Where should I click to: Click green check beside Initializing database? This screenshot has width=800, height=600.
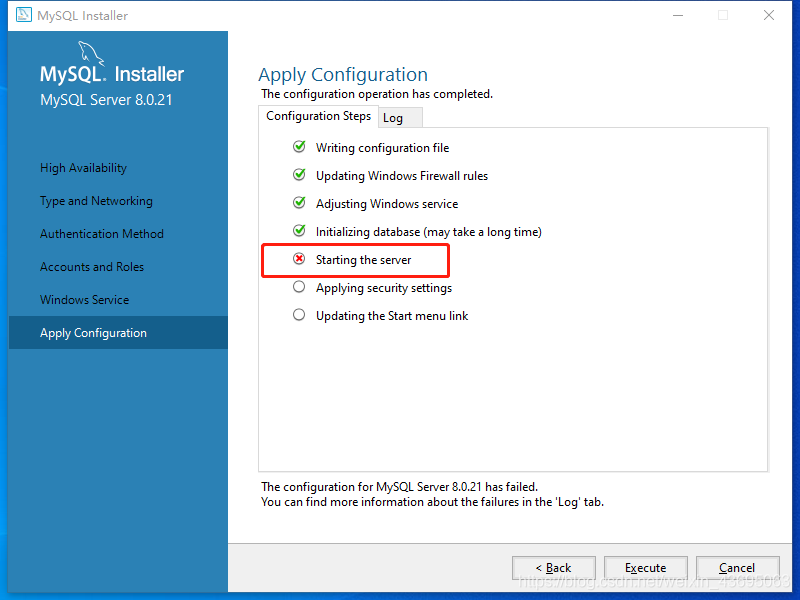(x=299, y=231)
